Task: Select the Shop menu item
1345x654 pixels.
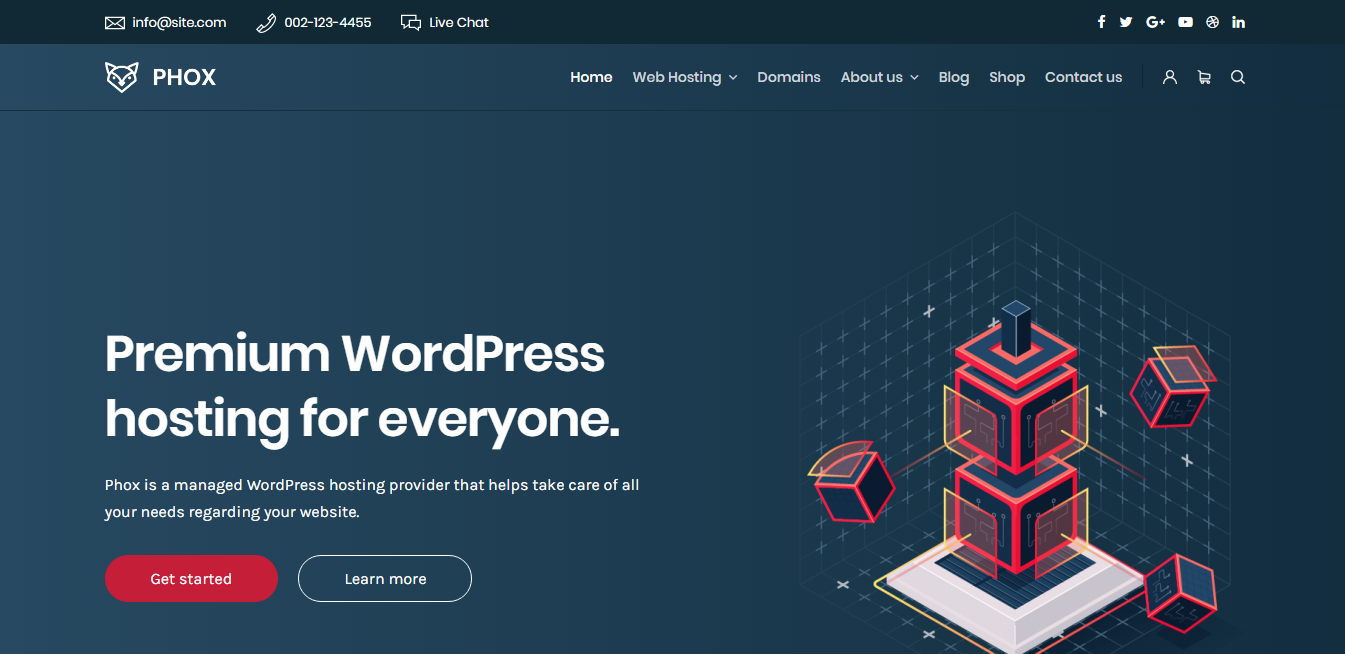Action: click(x=1006, y=77)
